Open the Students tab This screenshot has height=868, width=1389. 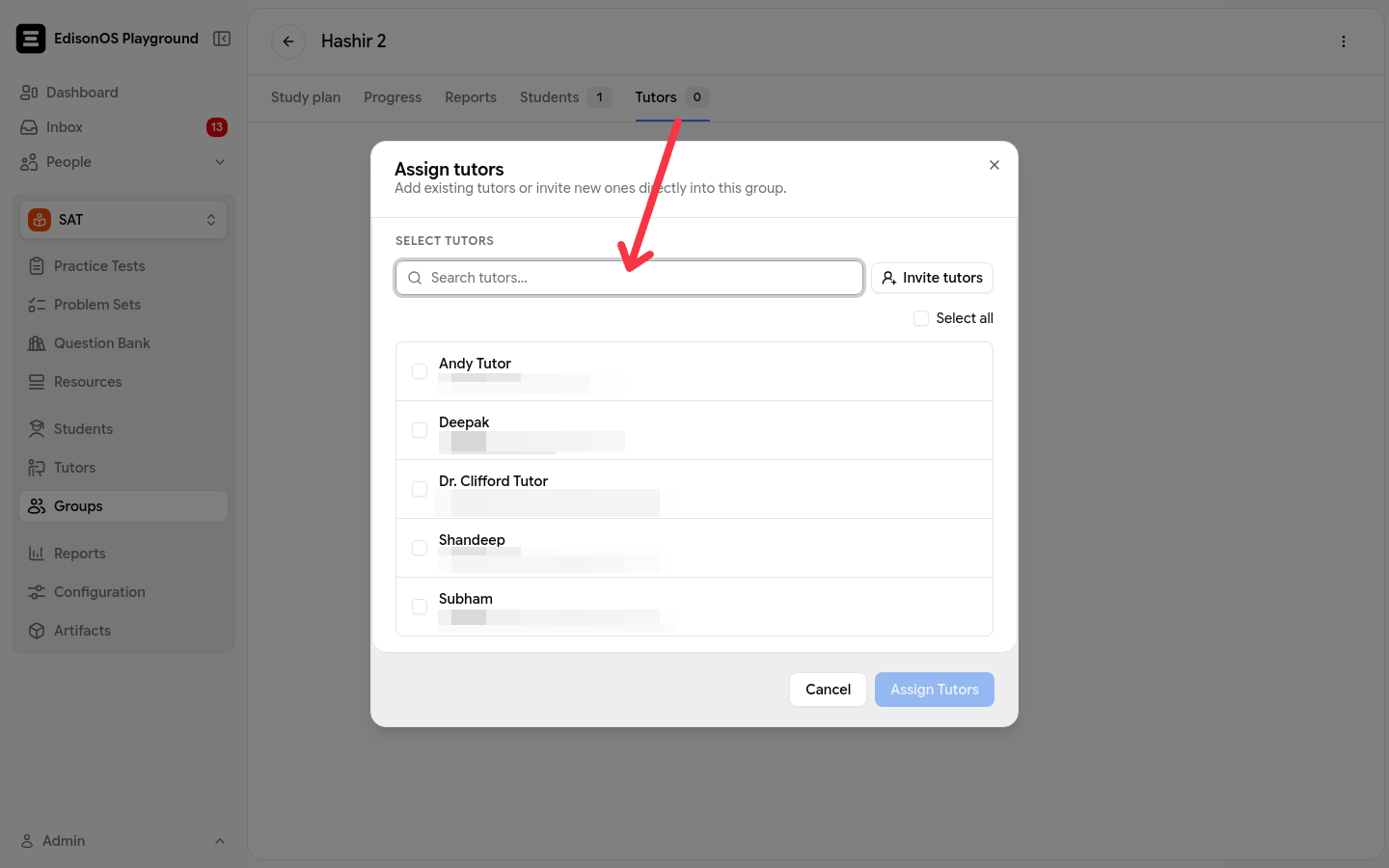[565, 97]
